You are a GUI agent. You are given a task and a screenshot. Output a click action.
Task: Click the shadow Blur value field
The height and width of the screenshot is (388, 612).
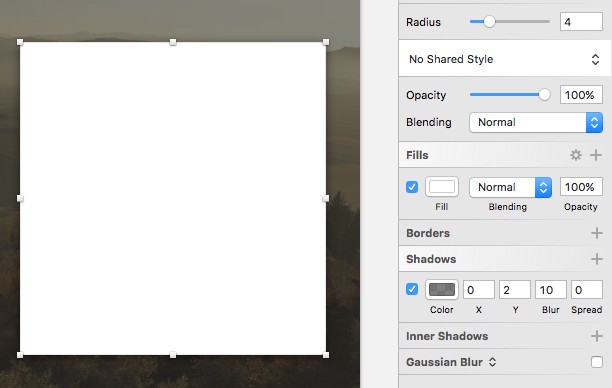(550, 290)
